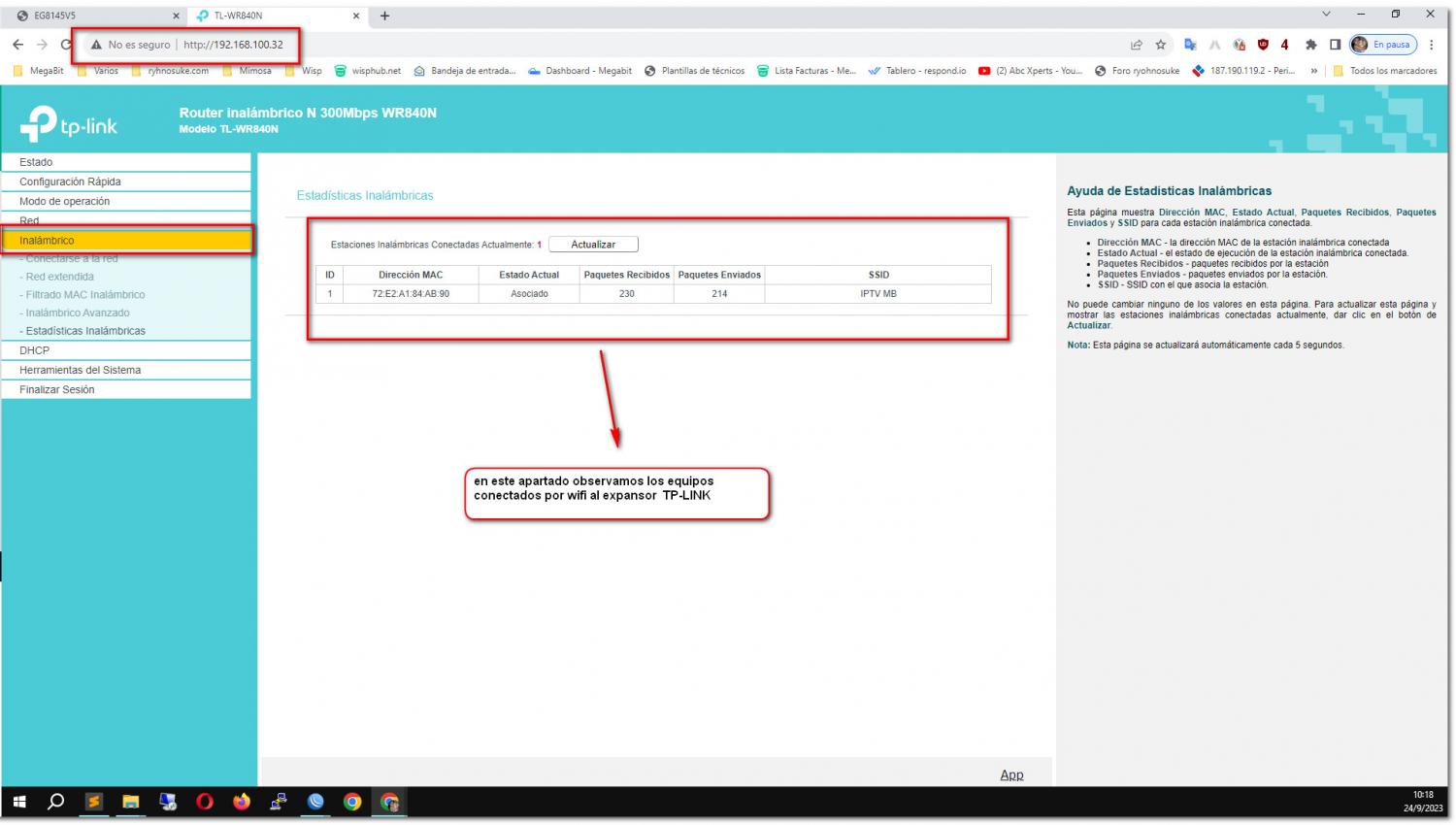Click the 'IPTV MB' SSID cell

tap(878, 294)
